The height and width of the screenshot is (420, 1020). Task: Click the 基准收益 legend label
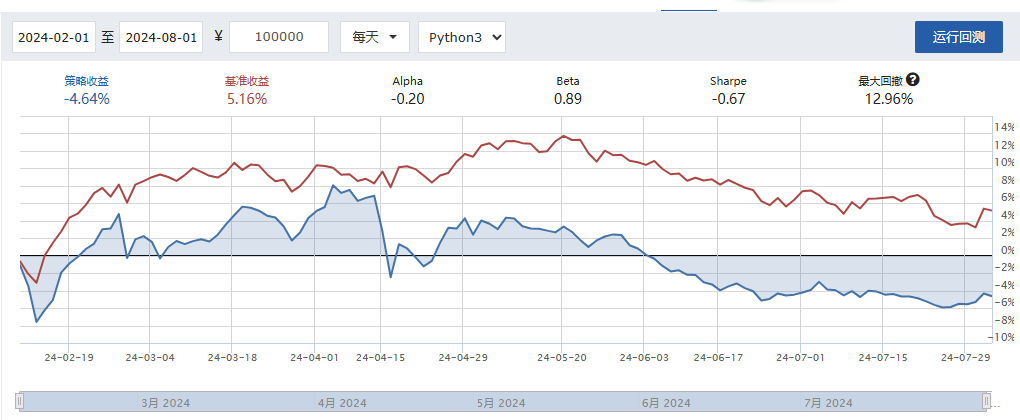[x=247, y=81]
